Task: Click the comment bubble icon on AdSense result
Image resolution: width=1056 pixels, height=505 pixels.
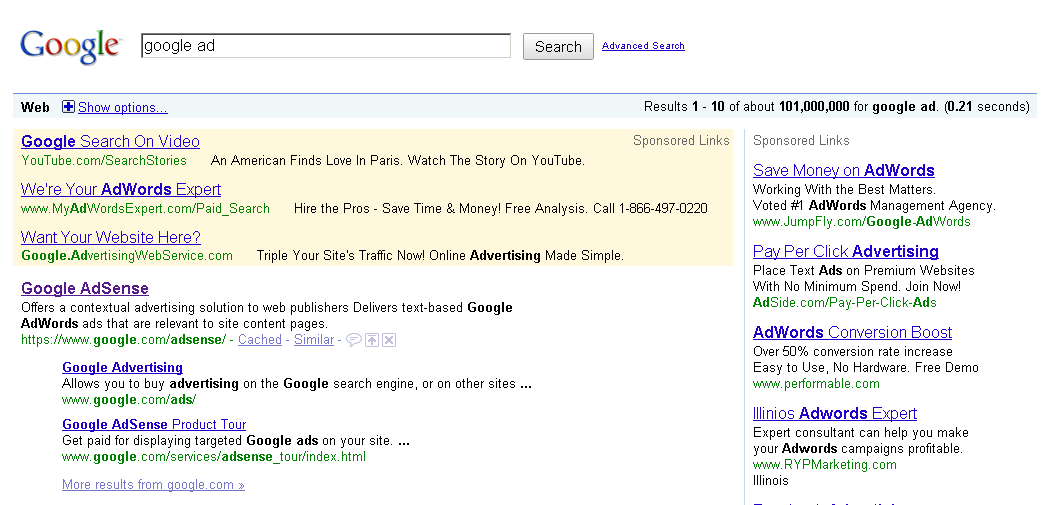Action: [x=354, y=340]
